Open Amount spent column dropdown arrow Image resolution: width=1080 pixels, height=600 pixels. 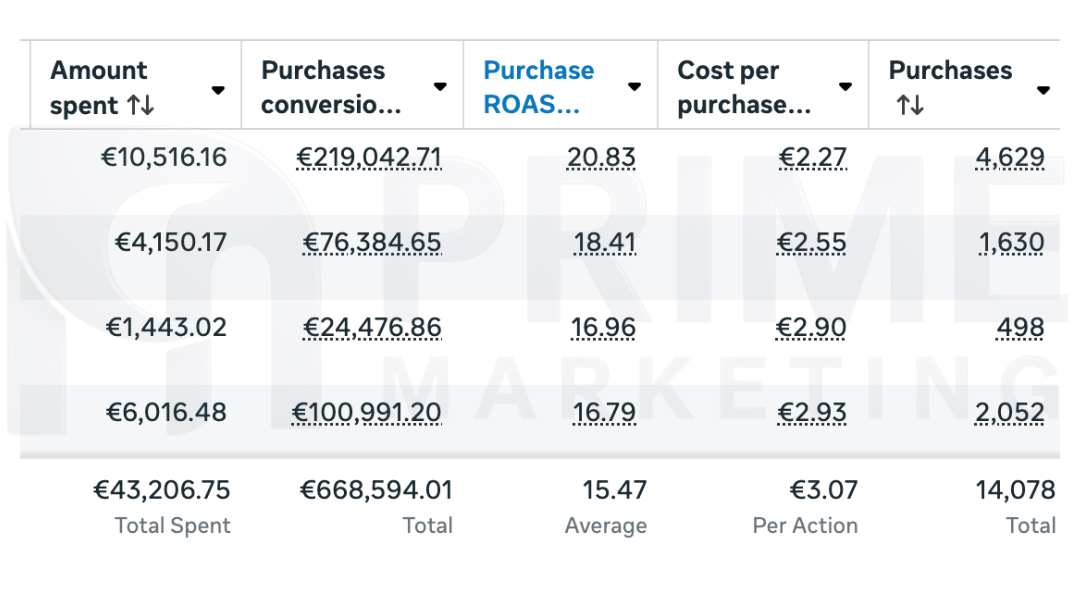tap(218, 90)
